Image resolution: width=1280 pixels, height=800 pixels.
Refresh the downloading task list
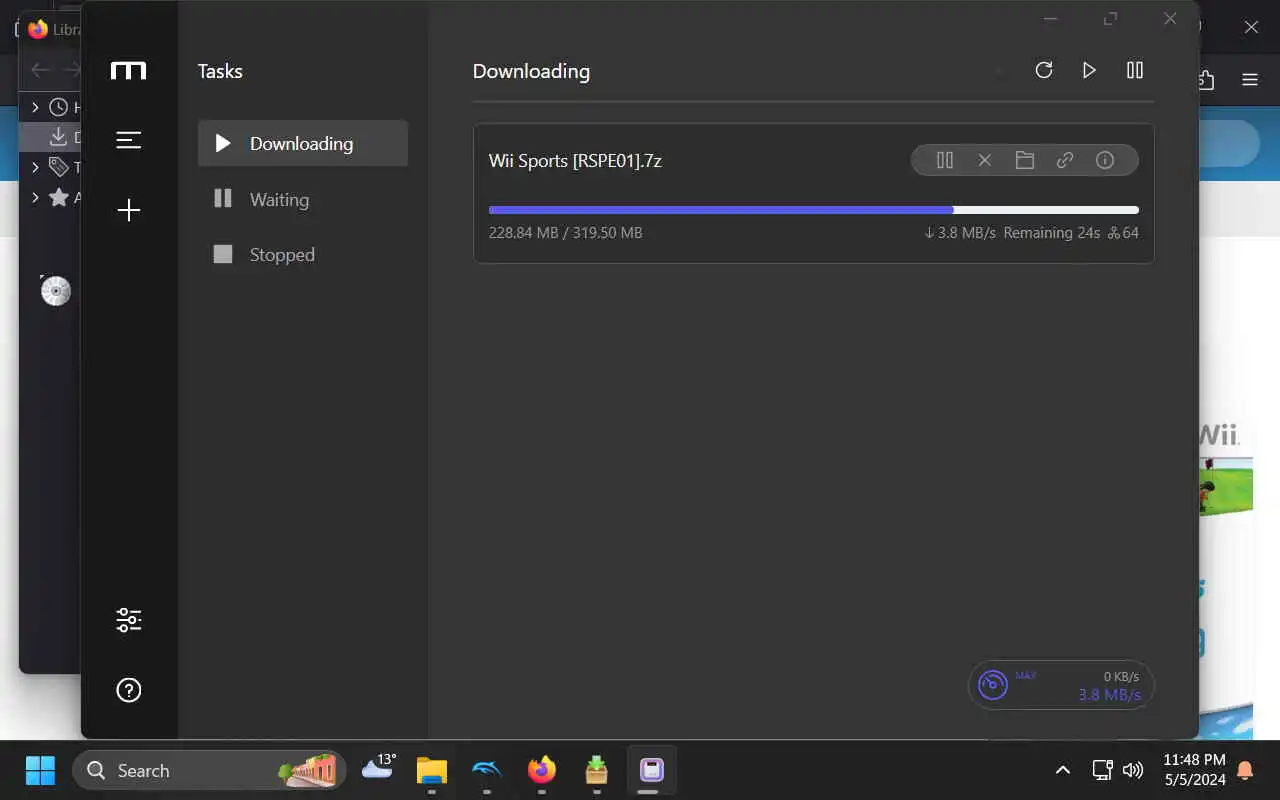point(1044,70)
